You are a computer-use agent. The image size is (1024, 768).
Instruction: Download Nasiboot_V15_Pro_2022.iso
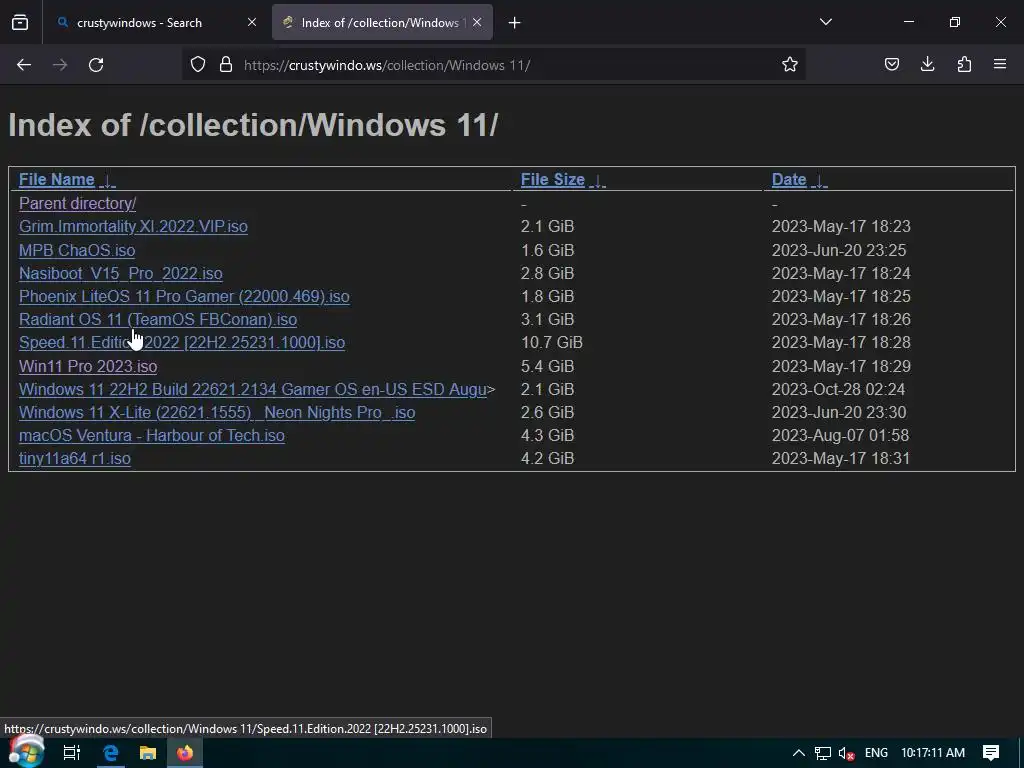(121, 273)
